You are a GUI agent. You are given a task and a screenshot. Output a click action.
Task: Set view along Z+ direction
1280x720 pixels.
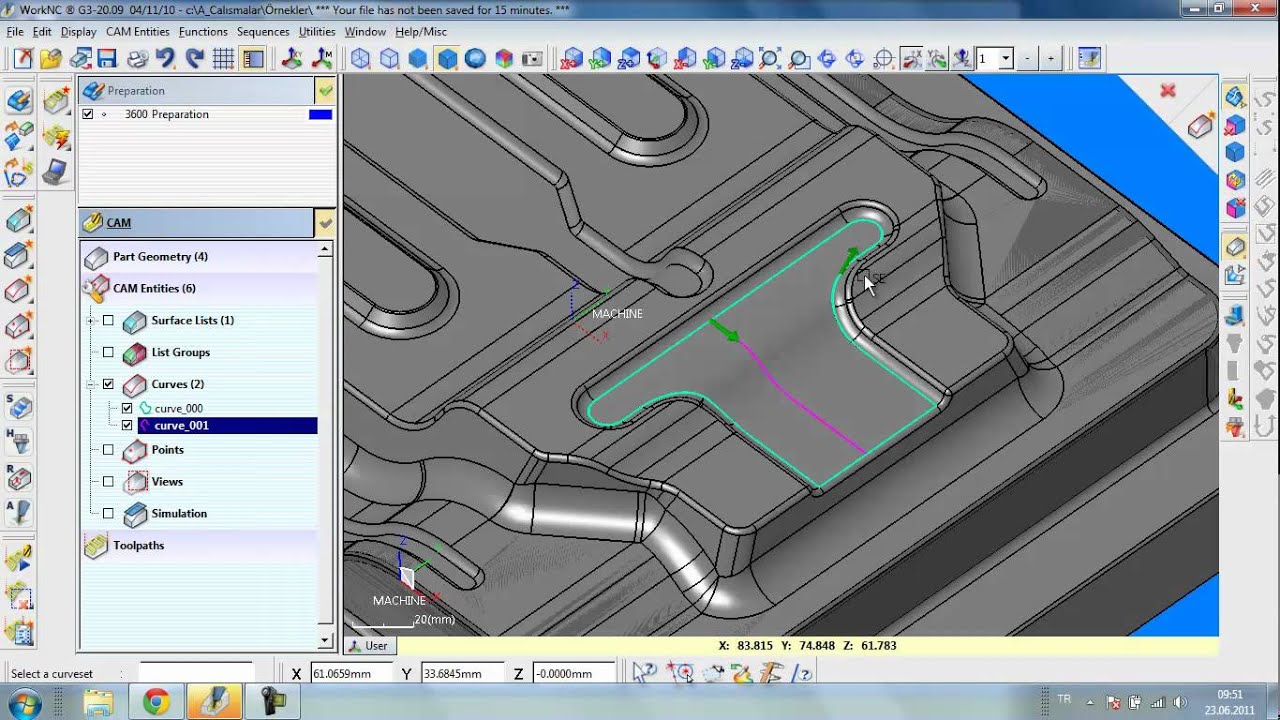(x=628, y=59)
